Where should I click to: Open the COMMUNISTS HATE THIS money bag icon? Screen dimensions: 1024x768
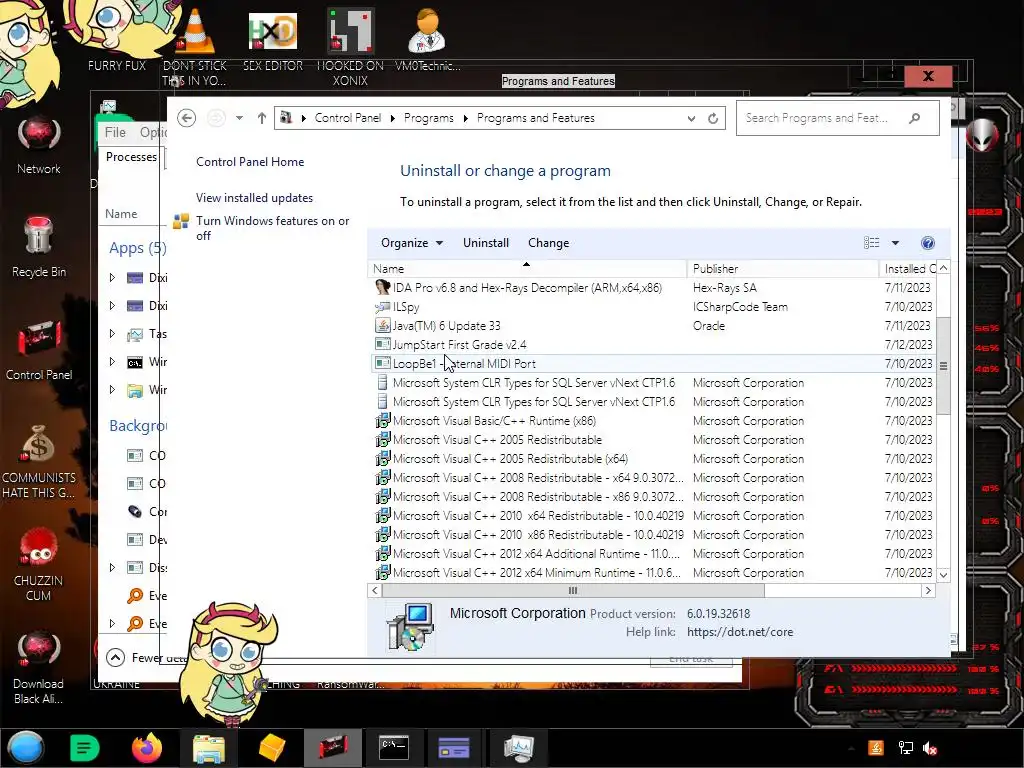39,444
